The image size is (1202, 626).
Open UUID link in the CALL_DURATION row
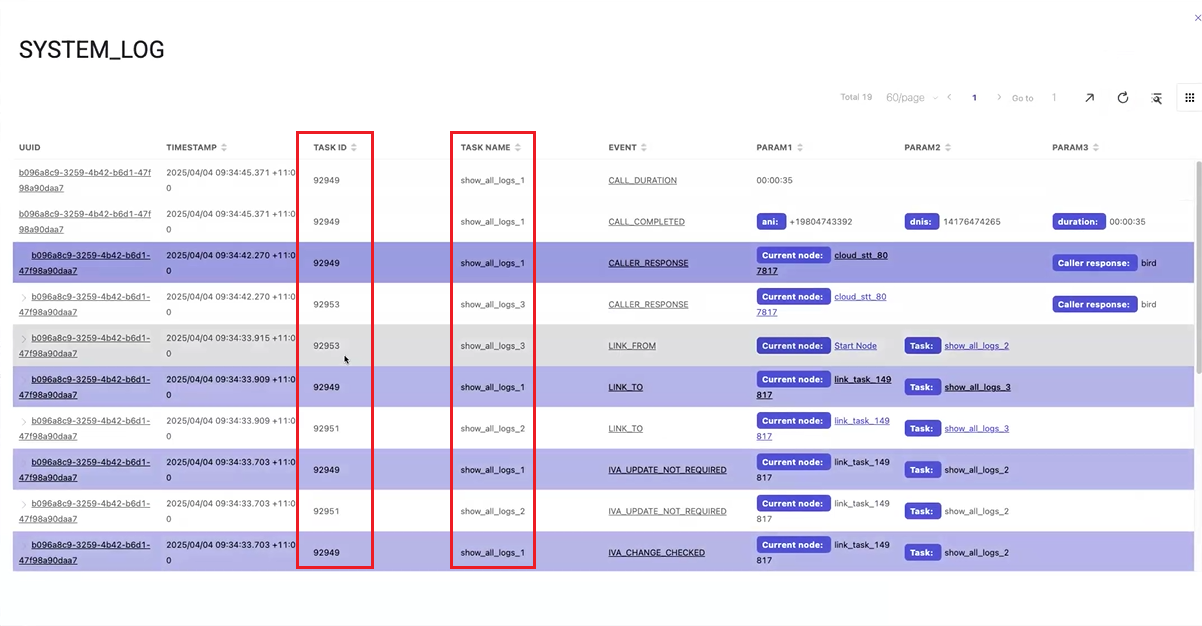[85, 180]
